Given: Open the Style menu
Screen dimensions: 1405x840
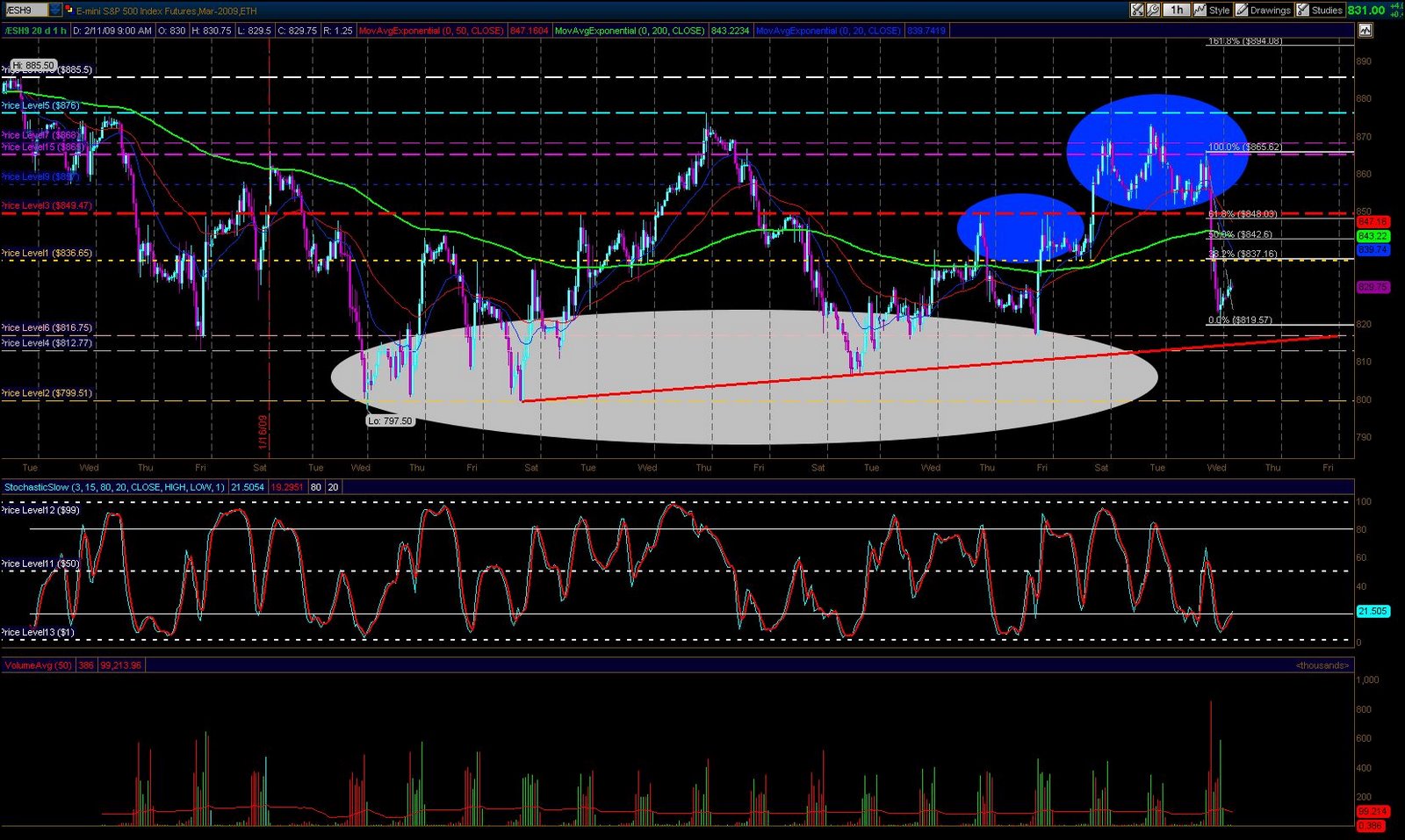Looking at the screenshot, I should (x=1212, y=10).
